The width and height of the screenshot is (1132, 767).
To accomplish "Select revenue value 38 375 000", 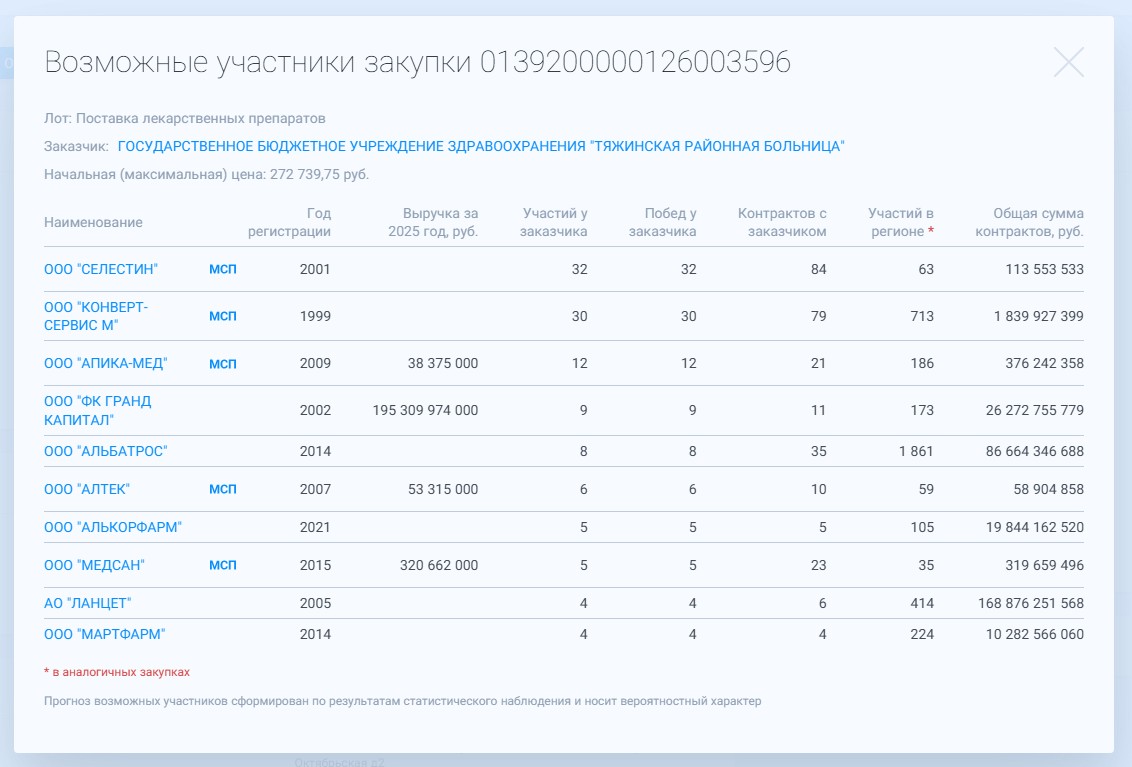I will point(443,363).
